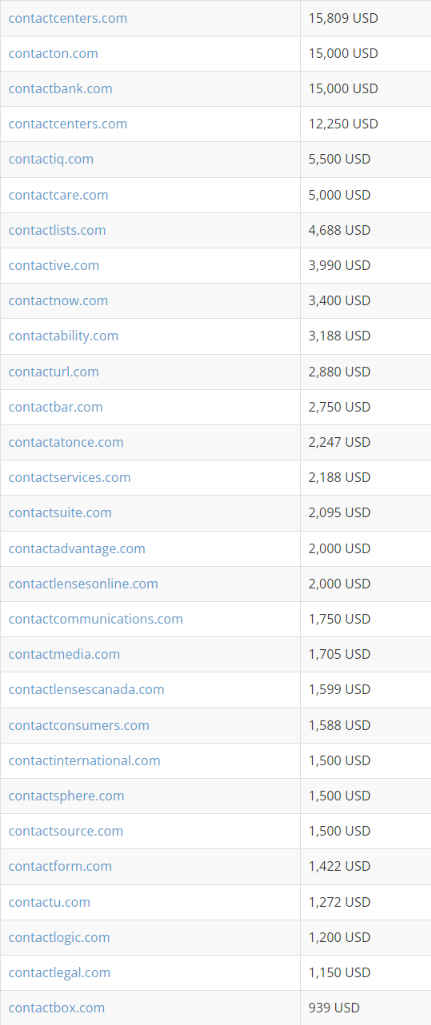431x1025 pixels.
Task: Open the contacton.com domain link
Action: (x=53, y=54)
